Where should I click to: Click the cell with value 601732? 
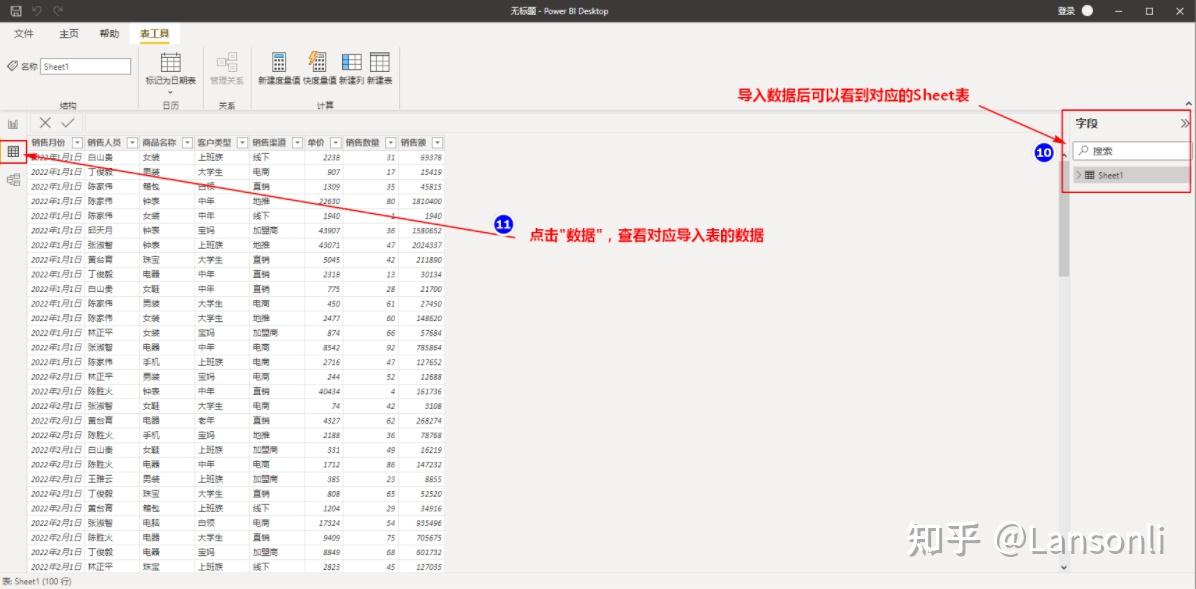coord(421,552)
